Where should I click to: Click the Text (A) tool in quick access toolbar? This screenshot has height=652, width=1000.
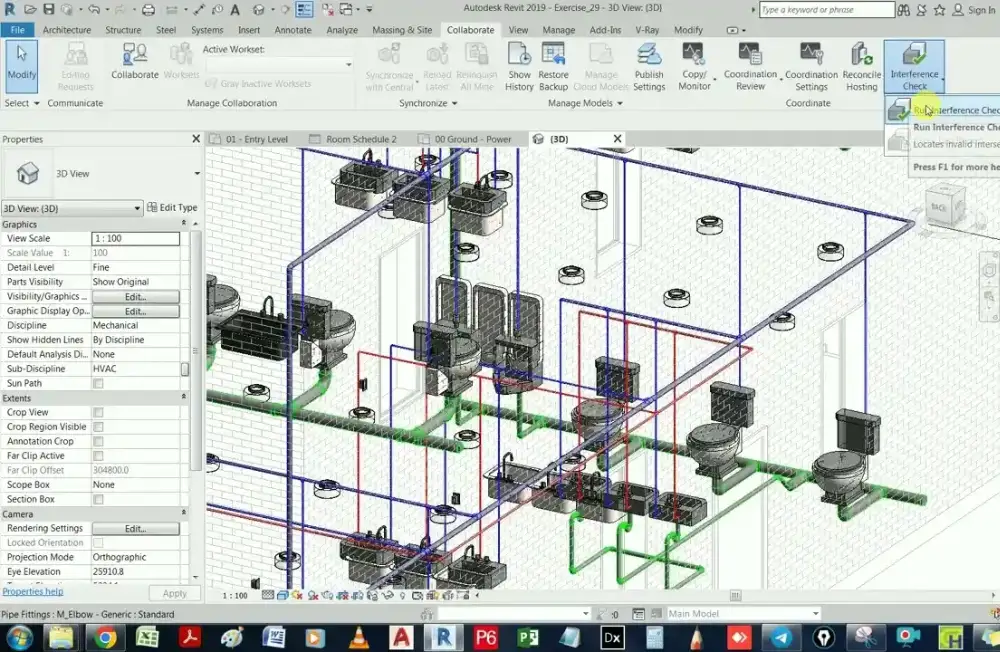(x=235, y=9)
